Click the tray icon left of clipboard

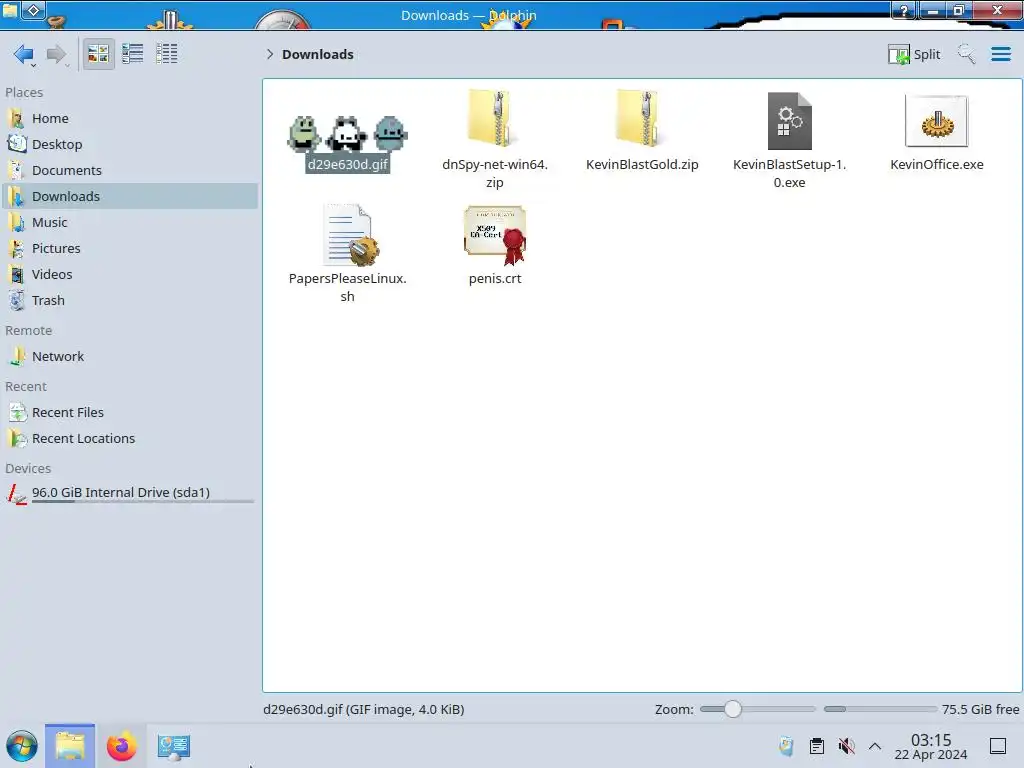point(786,746)
